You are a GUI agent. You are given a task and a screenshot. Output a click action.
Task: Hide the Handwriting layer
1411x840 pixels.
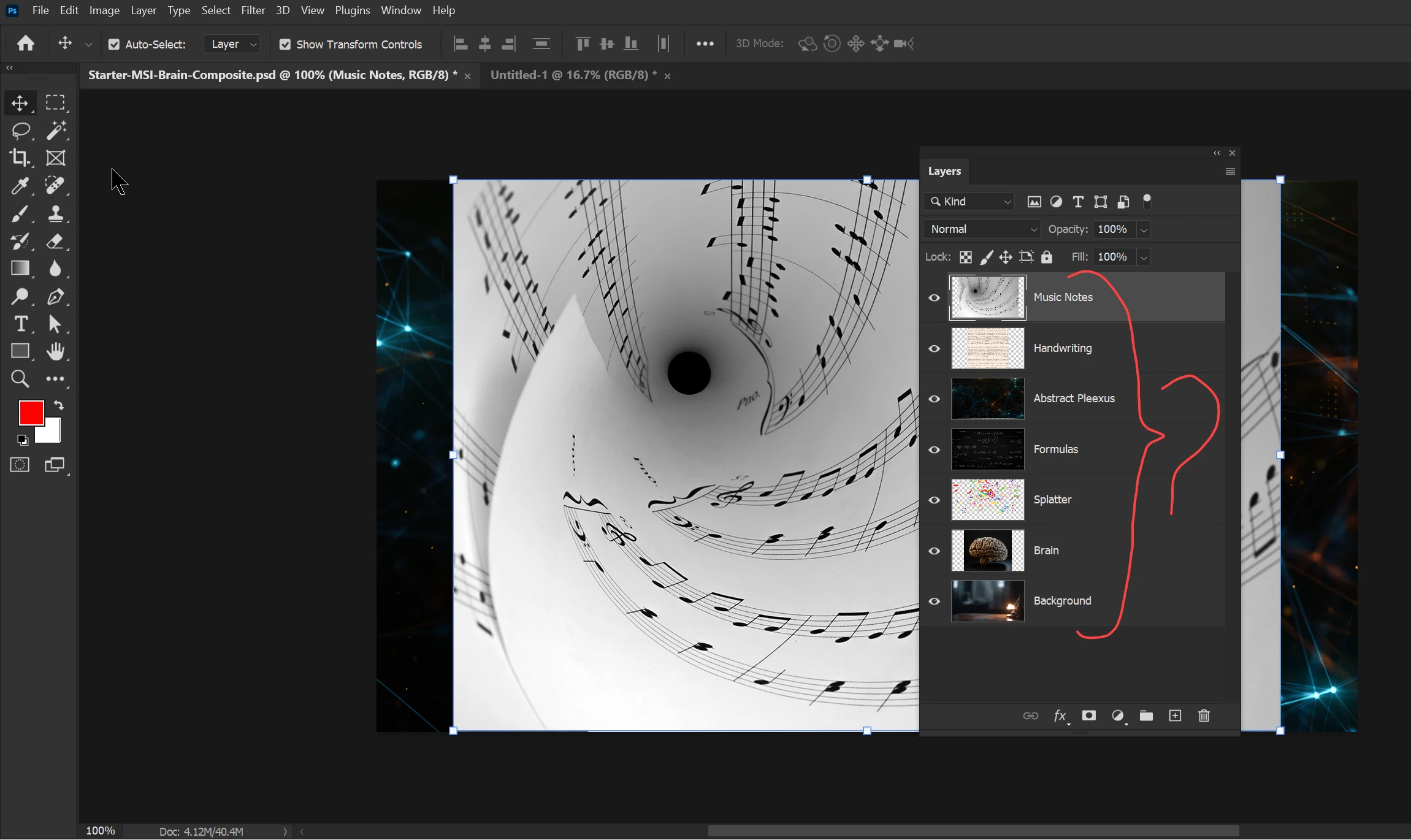coord(934,348)
